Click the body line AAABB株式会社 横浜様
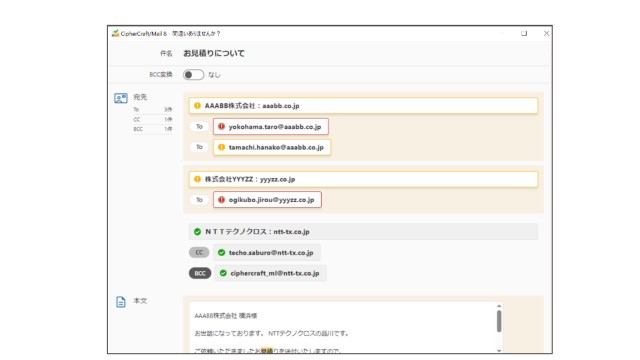The image size is (640, 360). click(x=226, y=316)
